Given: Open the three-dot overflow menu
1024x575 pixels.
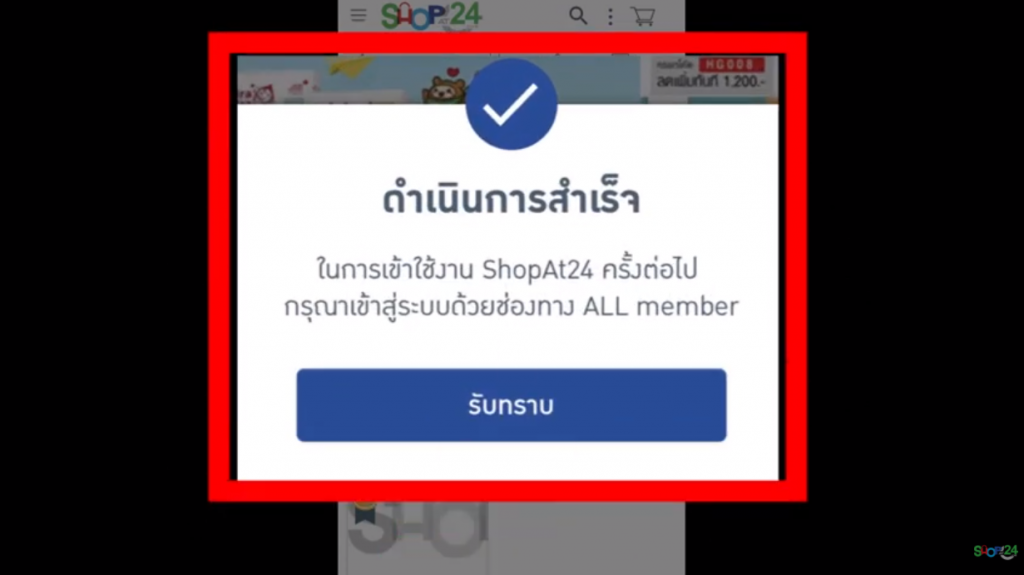Looking at the screenshot, I should pos(610,16).
